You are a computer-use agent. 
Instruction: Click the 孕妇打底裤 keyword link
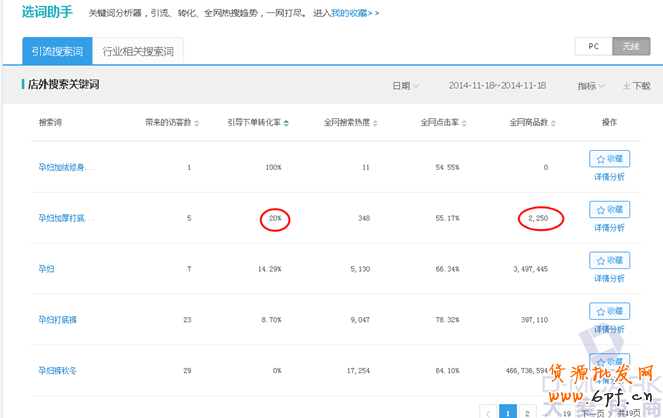coord(61,319)
